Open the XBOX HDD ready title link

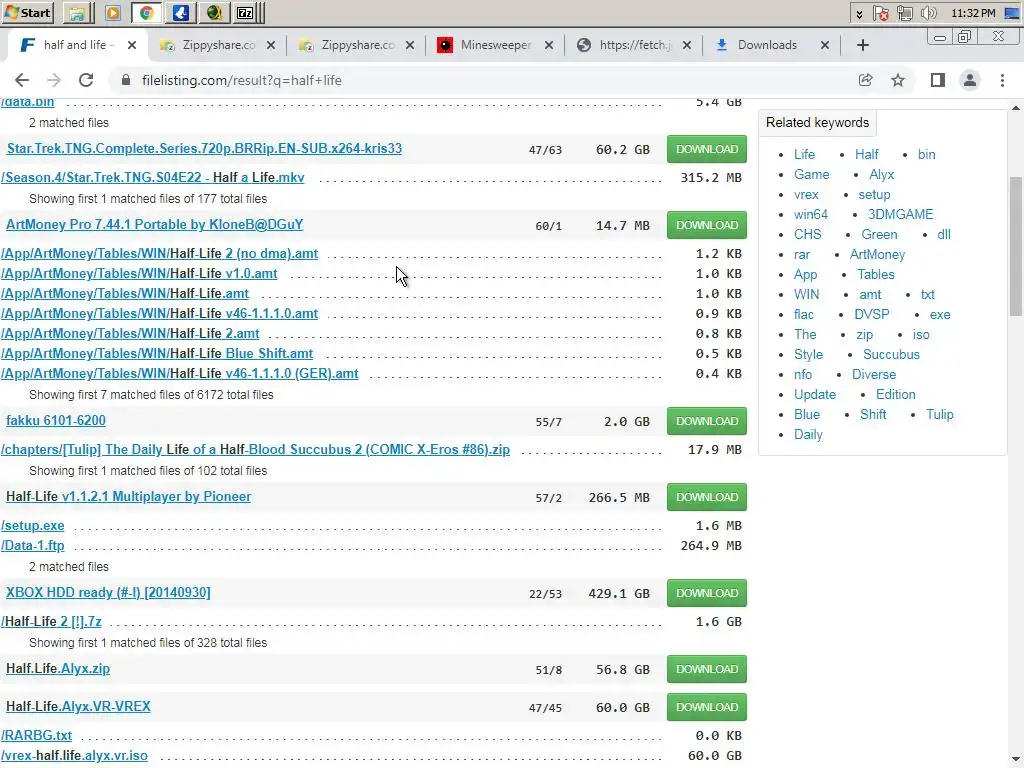point(108,592)
